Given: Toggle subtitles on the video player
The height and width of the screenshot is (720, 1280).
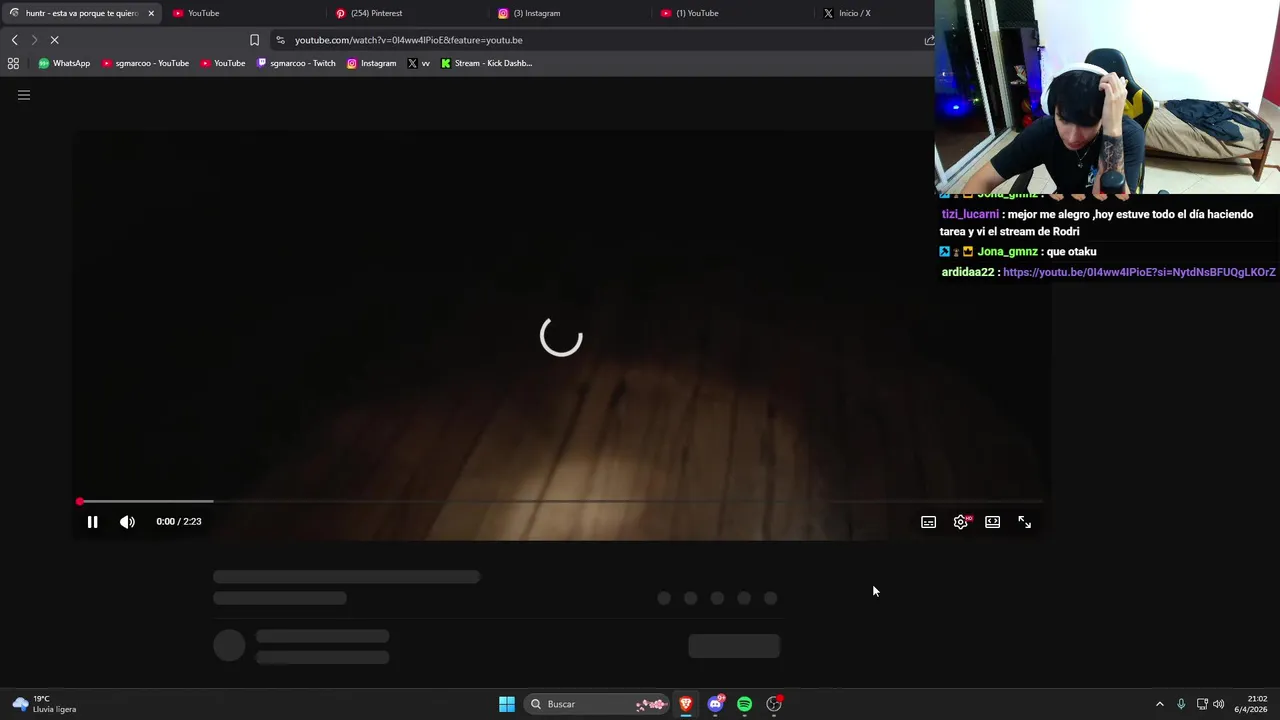Looking at the screenshot, I should [x=928, y=522].
